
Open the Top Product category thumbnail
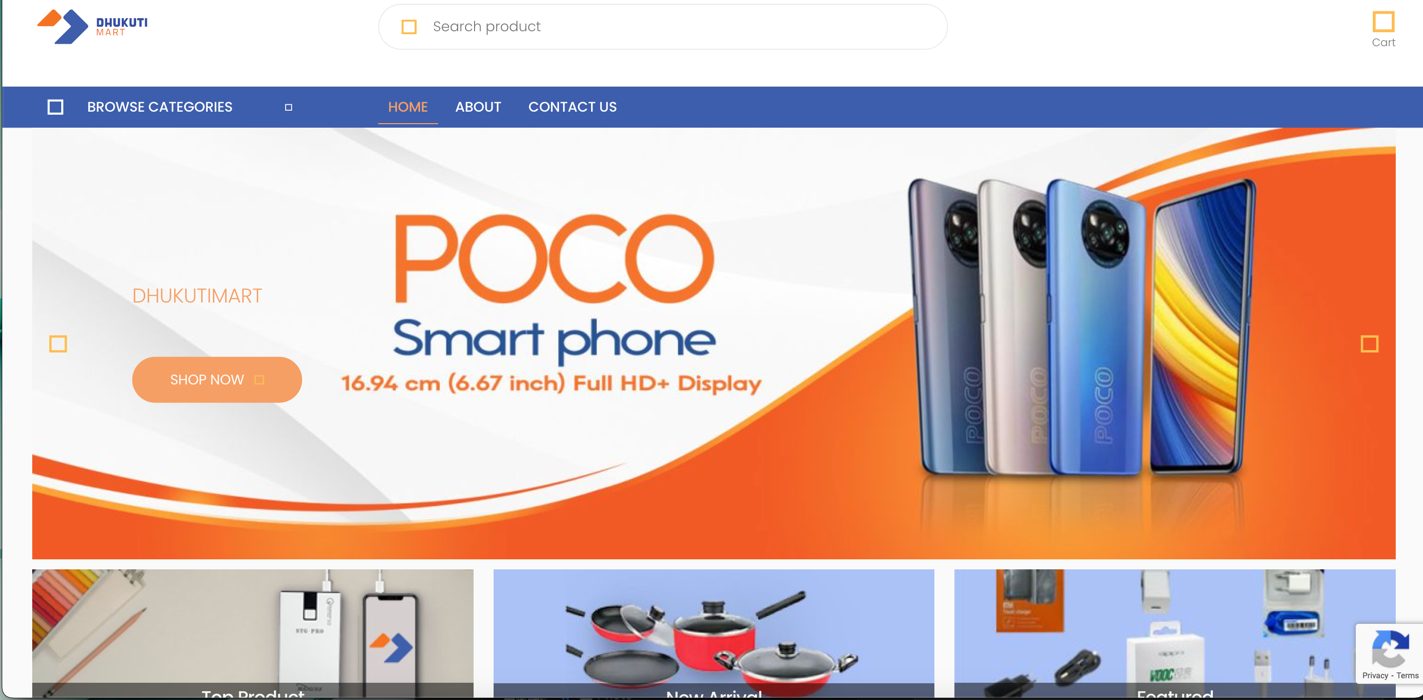(x=253, y=634)
